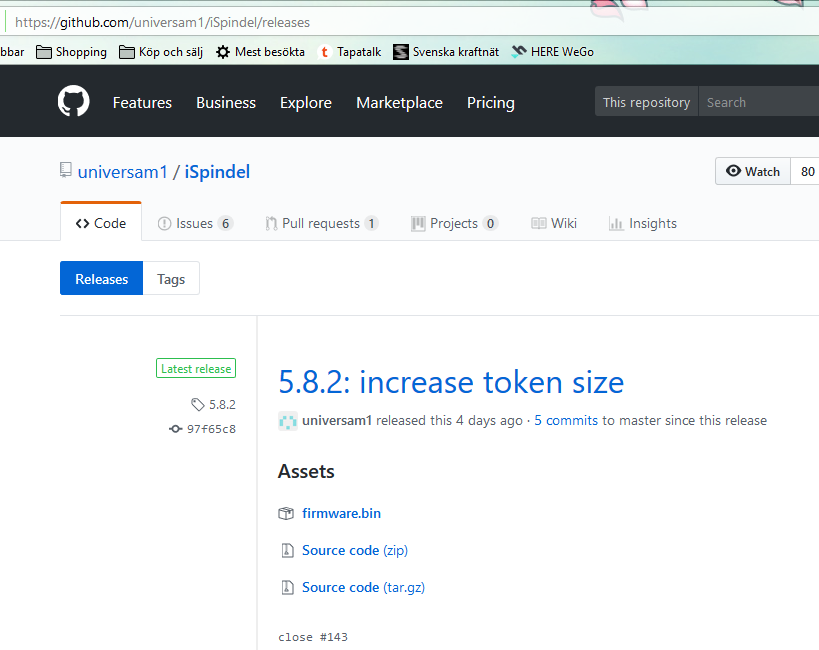Open Marketplace in the top navigation

399,102
